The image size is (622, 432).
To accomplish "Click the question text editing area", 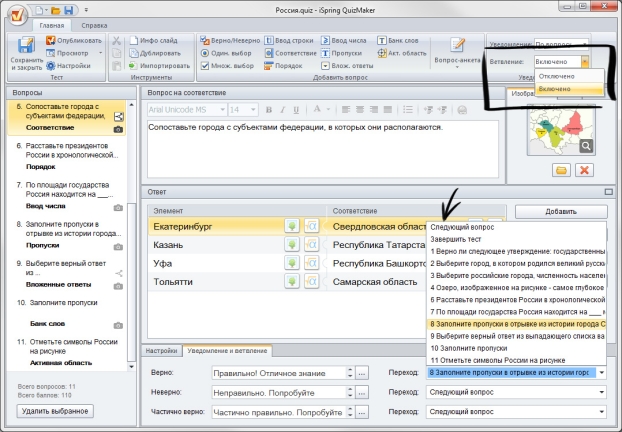I will [323, 149].
